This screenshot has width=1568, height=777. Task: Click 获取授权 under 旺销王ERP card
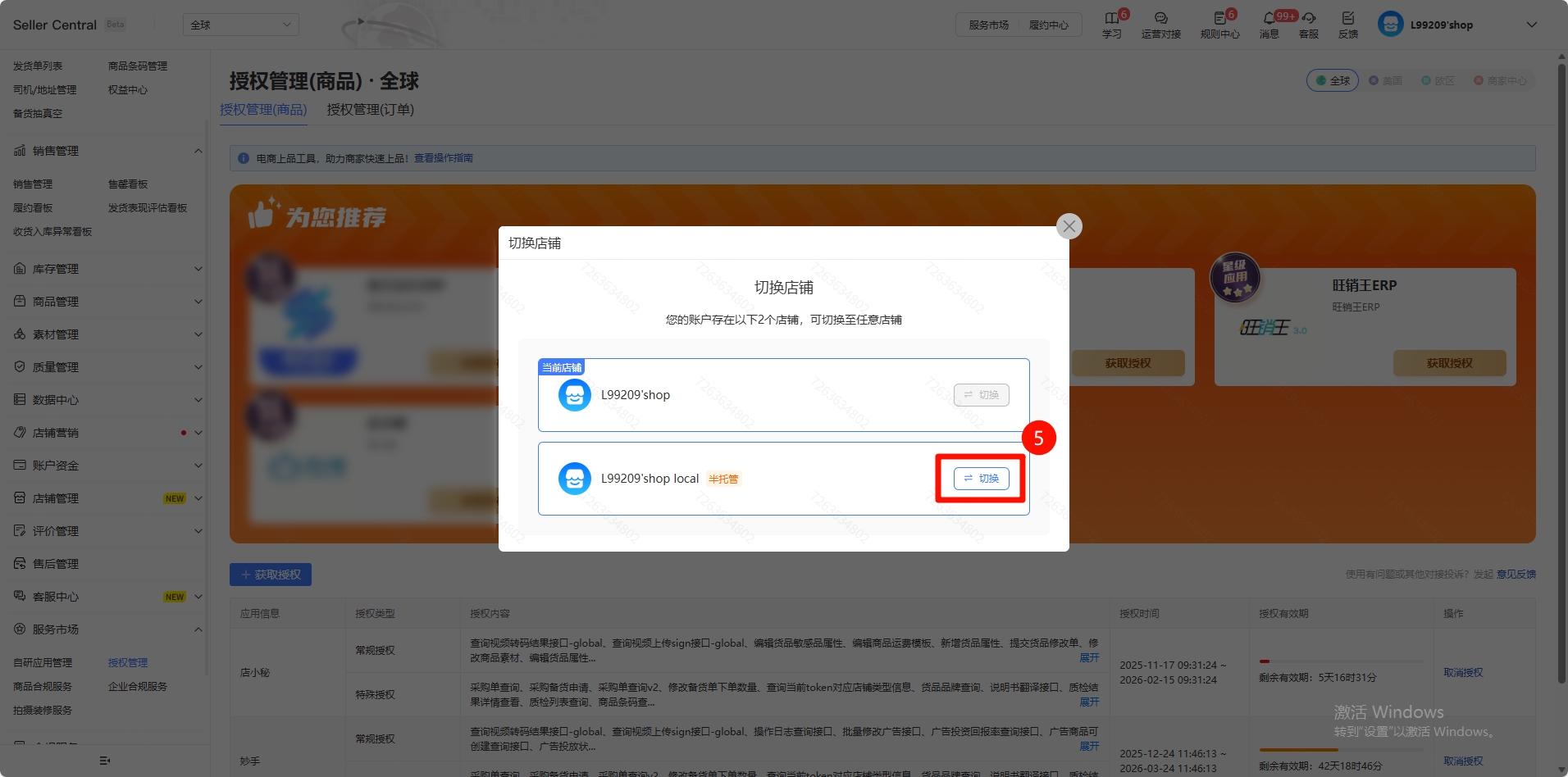coord(1449,363)
